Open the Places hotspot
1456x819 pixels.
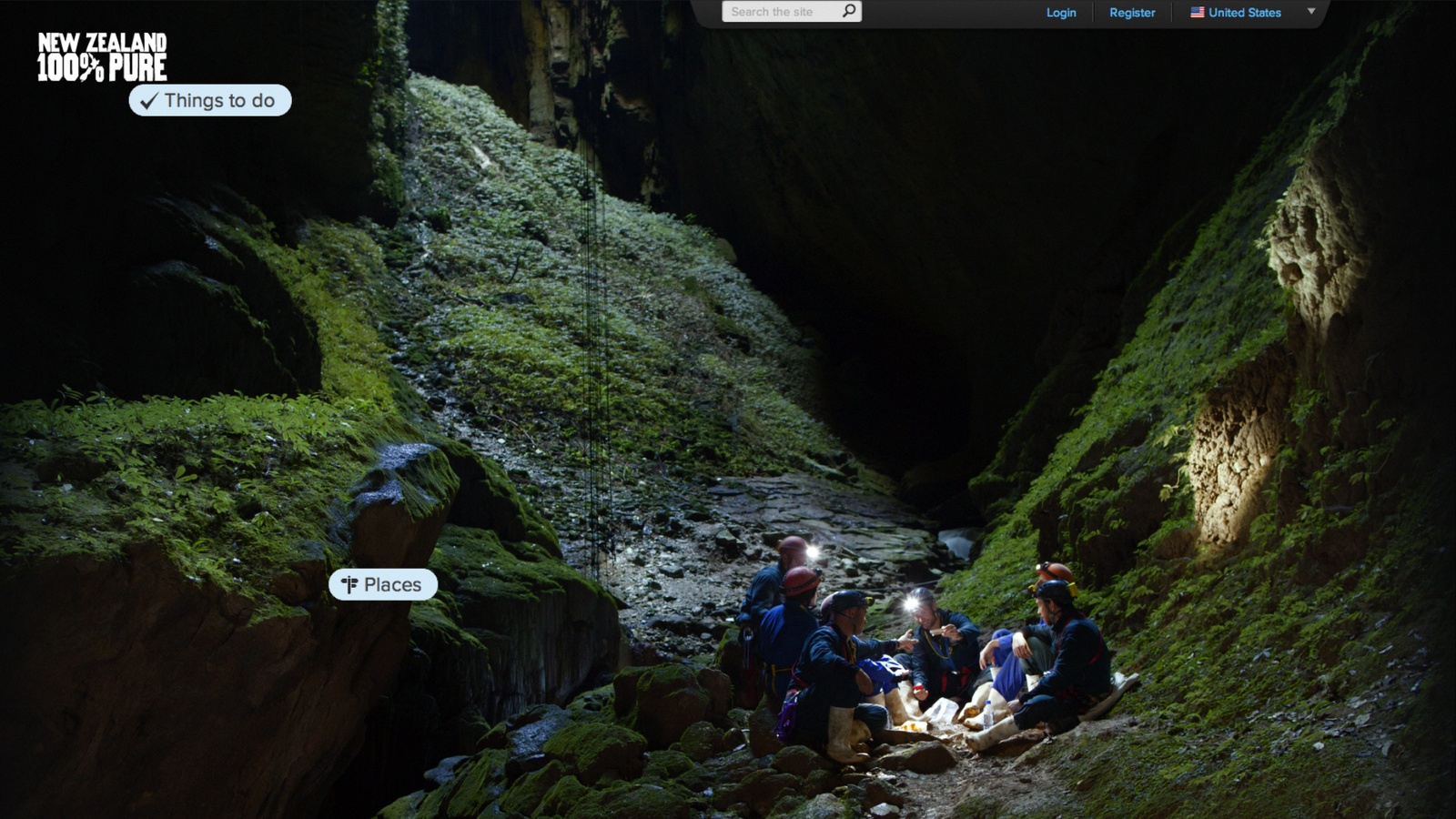pos(383,584)
